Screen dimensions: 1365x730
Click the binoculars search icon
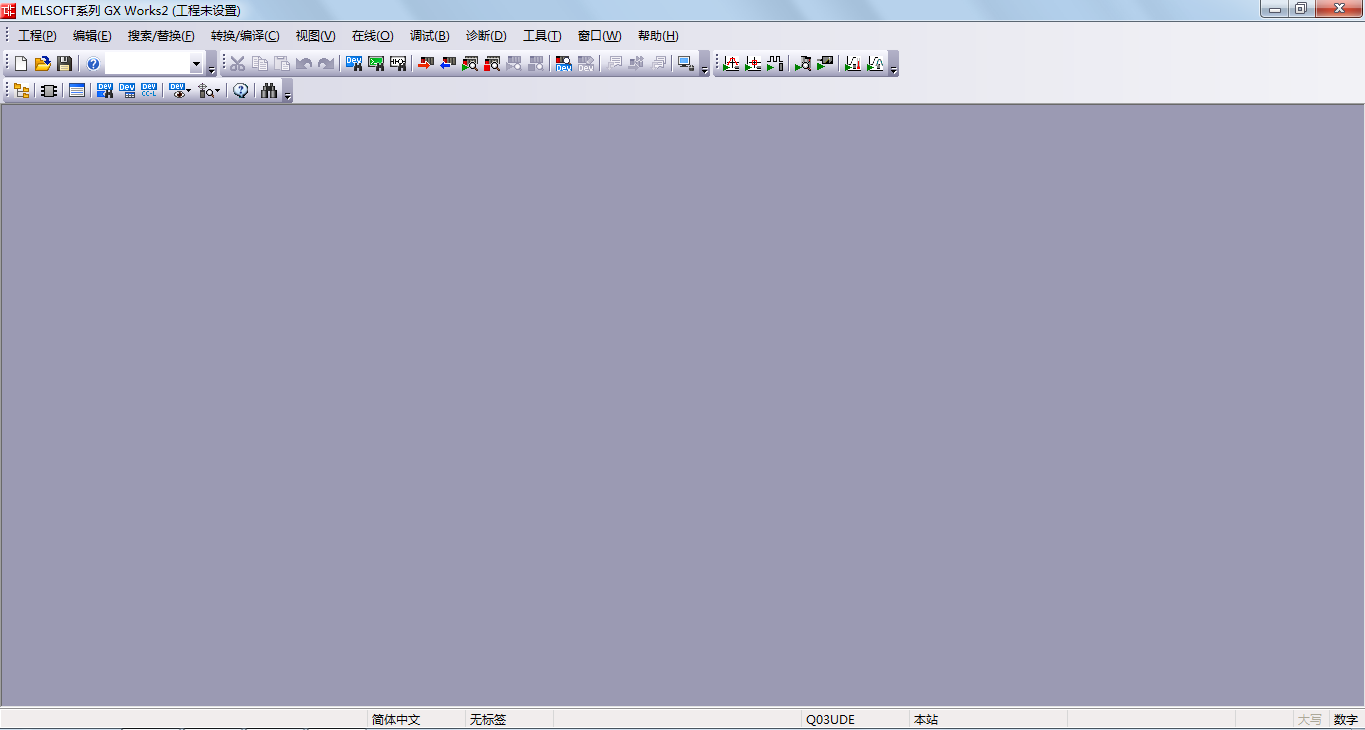pyautogui.click(x=269, y=91)
